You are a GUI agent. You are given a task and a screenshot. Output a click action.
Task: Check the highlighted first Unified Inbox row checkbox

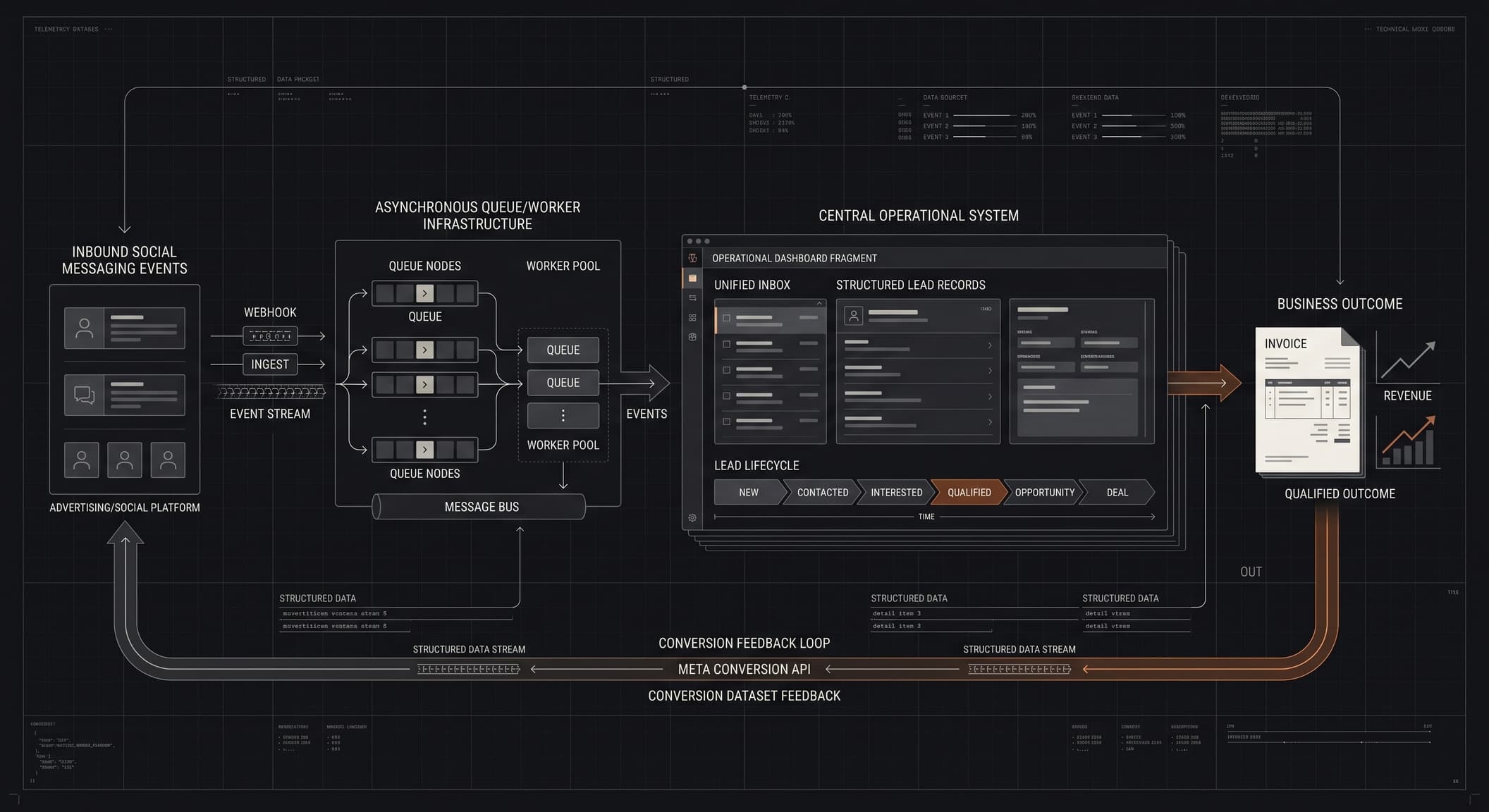726,318
